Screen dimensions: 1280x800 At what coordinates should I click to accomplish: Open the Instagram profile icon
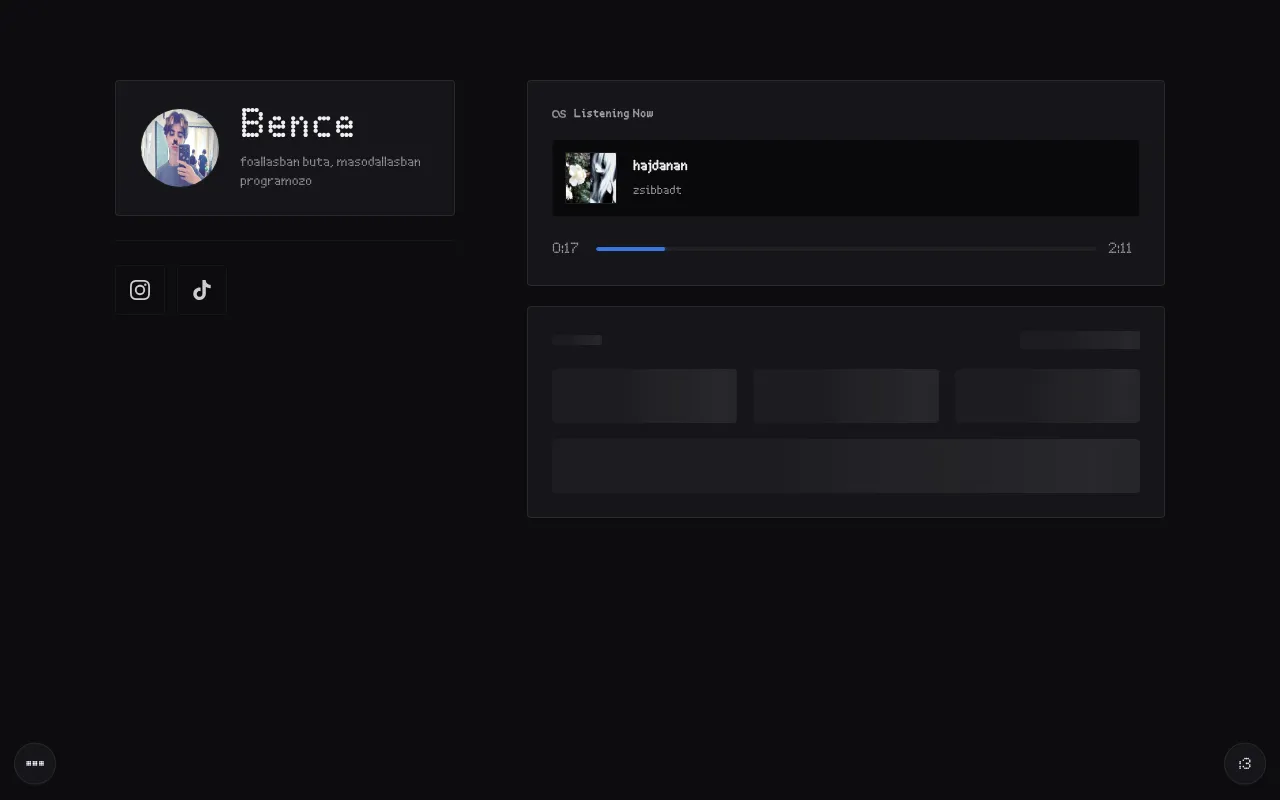pyautogui.click(x=140, y=290)
